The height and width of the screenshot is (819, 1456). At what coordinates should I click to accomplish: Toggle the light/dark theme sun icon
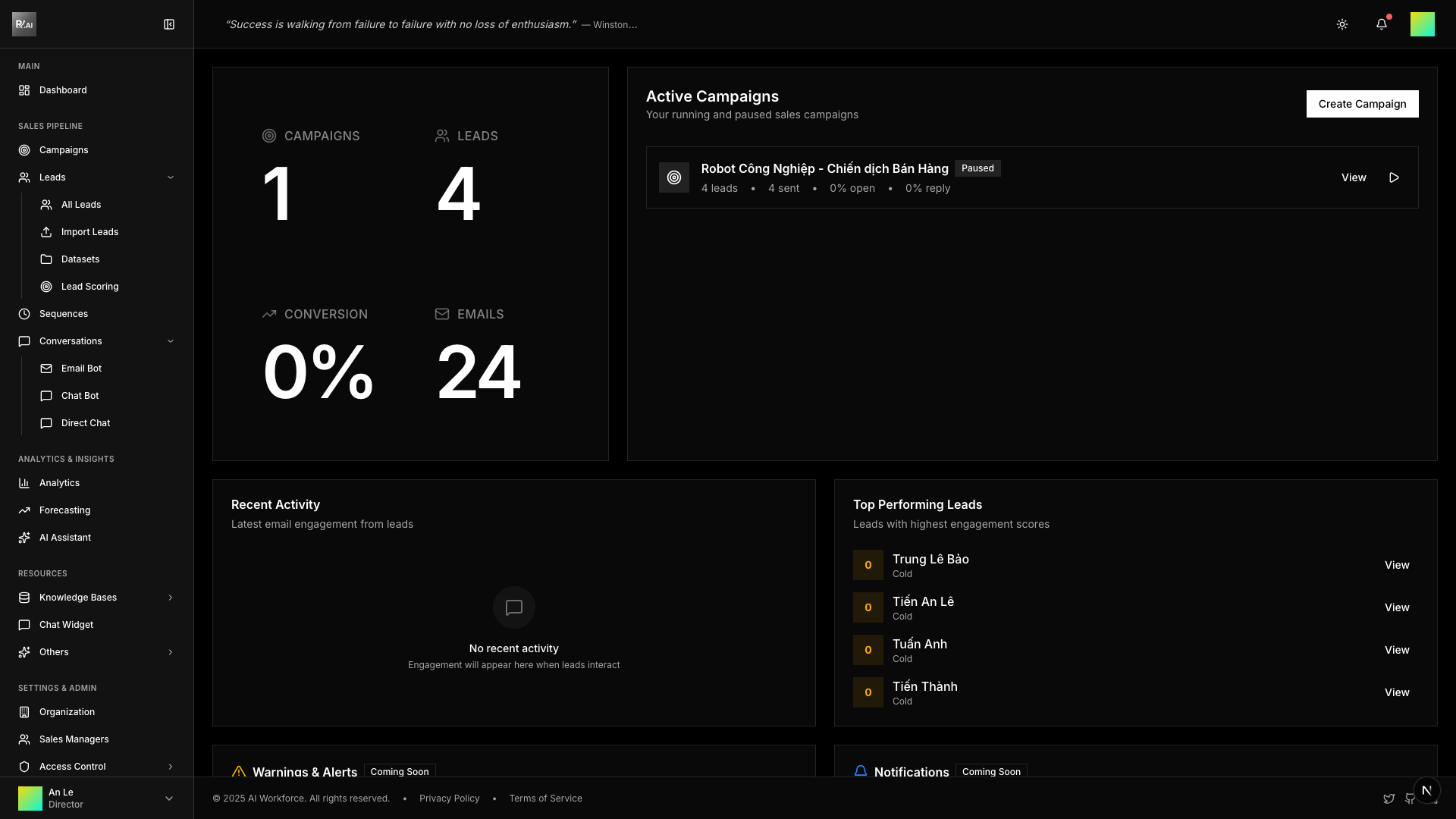1341,24
